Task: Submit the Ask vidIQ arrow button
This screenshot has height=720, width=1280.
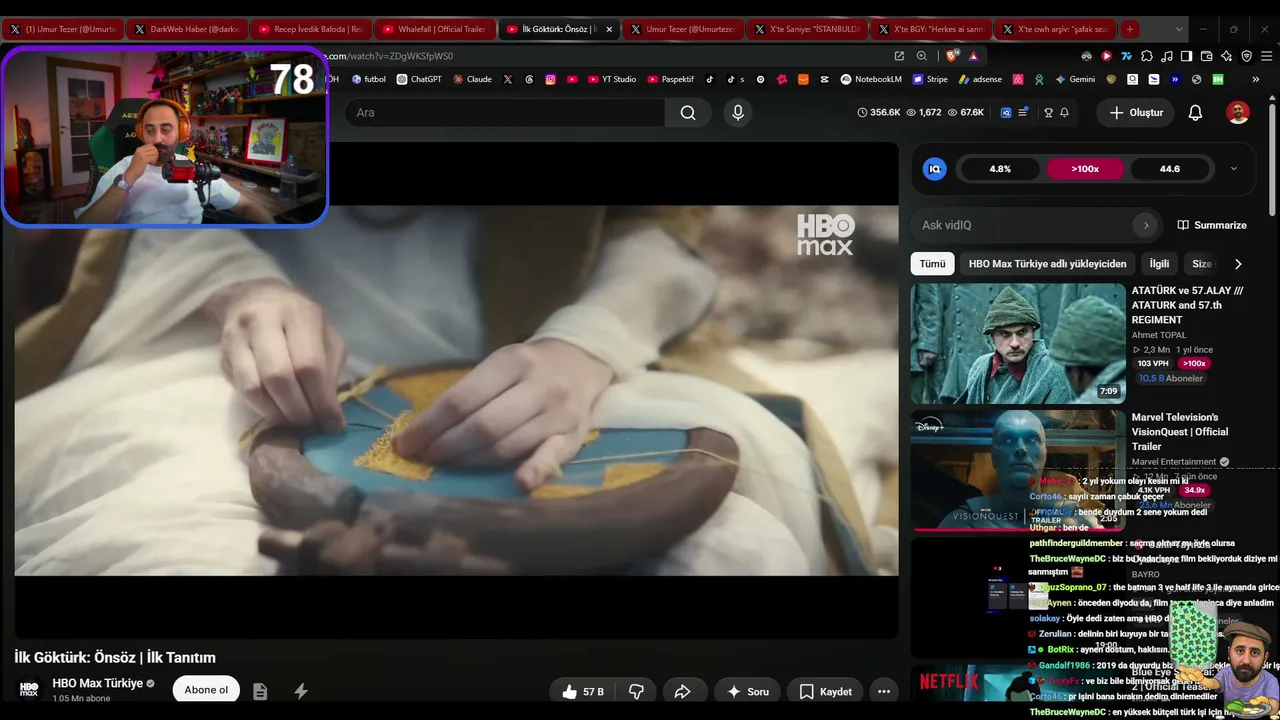Action: click(x=1146, y=225)
